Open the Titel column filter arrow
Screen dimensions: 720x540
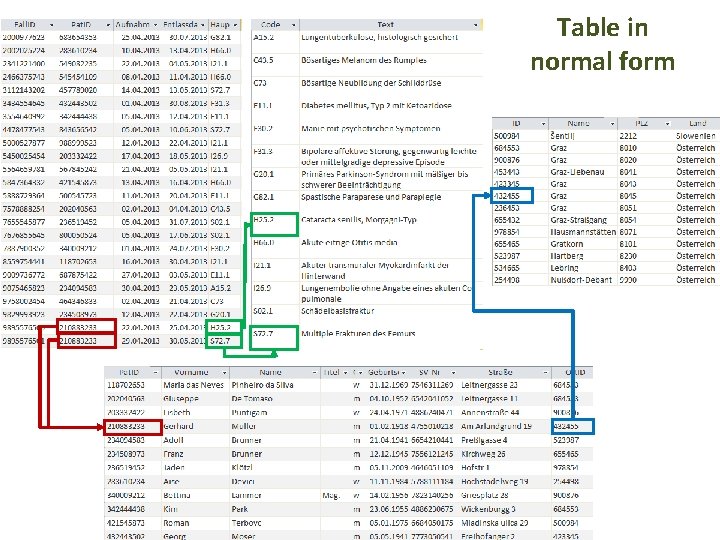pyautogui.click(x=345, y=372)
